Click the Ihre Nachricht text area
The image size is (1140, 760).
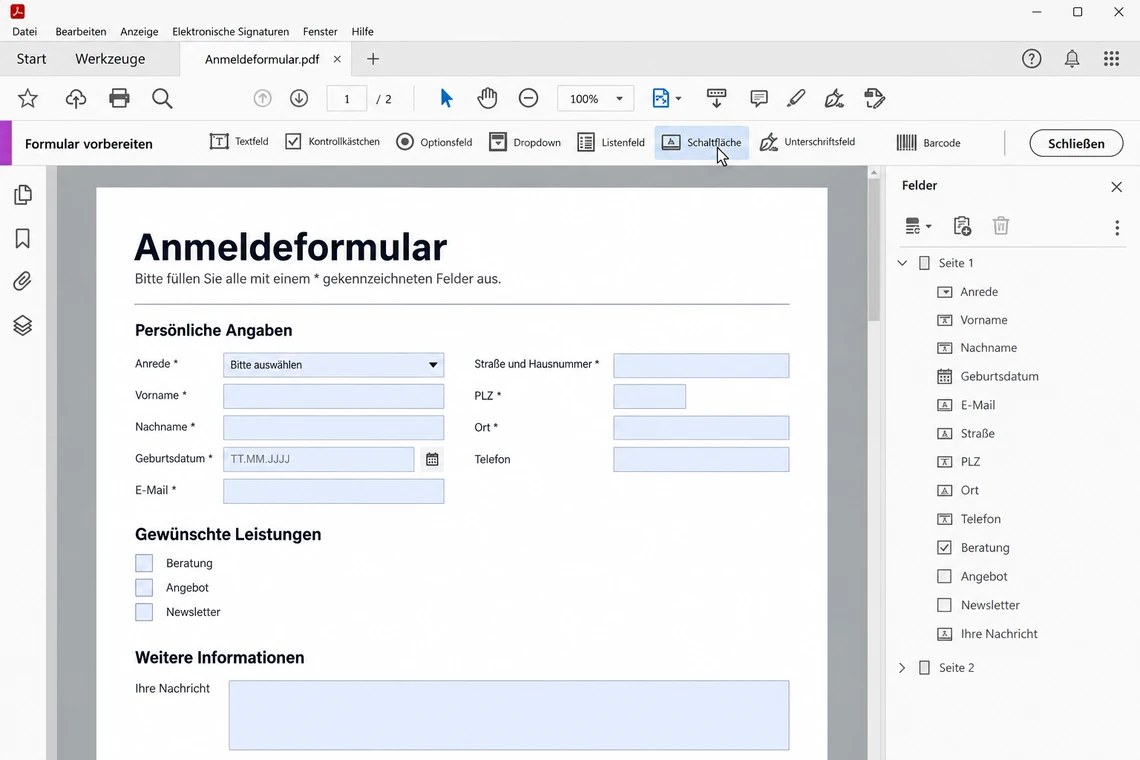(x=509, y=715)
